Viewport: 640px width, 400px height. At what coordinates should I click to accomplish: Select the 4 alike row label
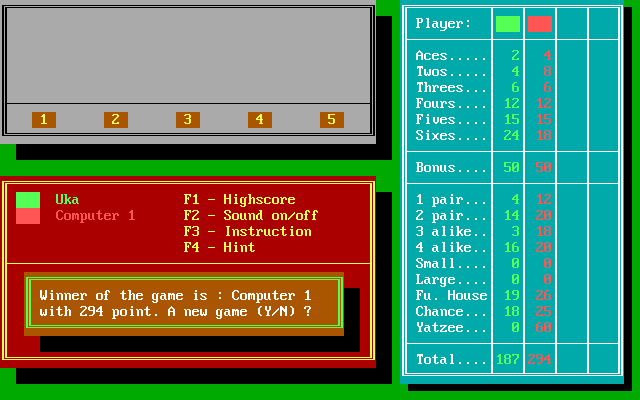451,247
